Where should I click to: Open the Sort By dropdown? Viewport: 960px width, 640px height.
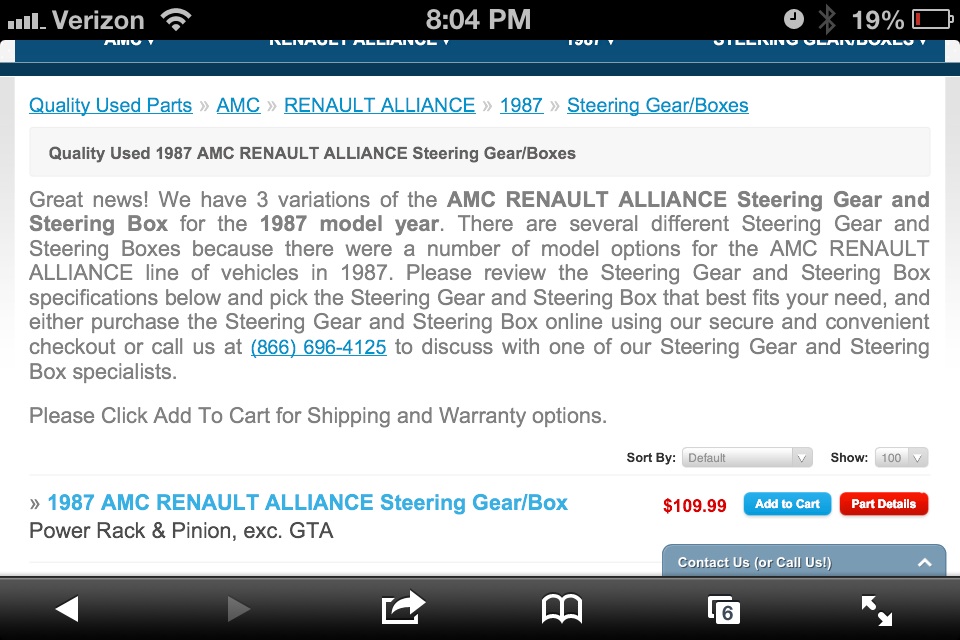(x=747, y=457)
